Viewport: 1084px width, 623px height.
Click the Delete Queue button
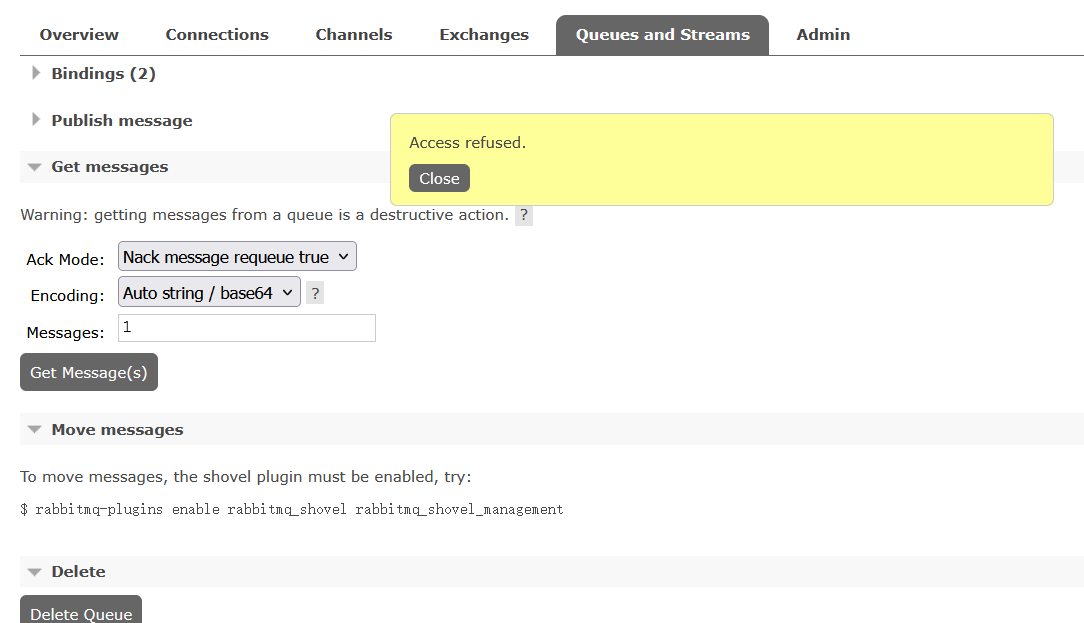[x=81, y=612]
